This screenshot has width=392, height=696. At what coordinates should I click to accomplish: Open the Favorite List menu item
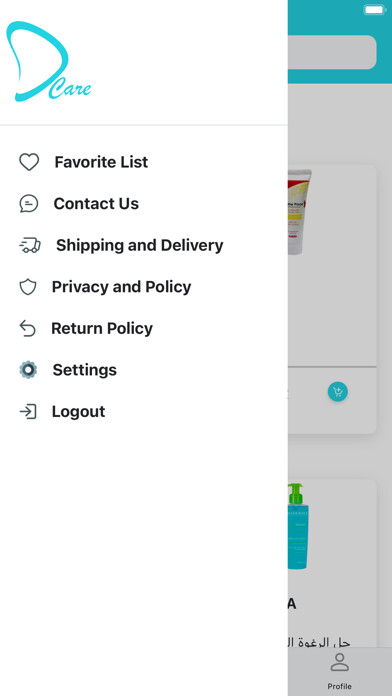tap(101, 162)
